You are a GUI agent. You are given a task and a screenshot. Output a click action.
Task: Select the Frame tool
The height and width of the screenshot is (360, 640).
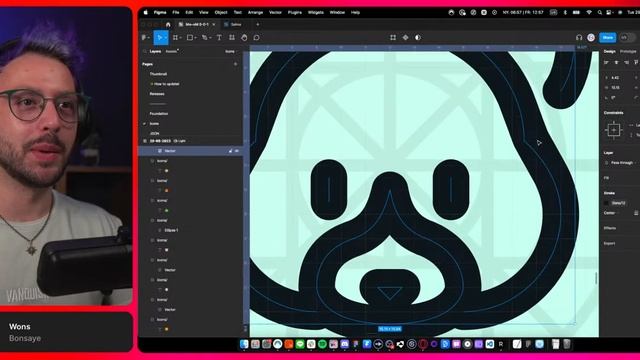(175, 38)
